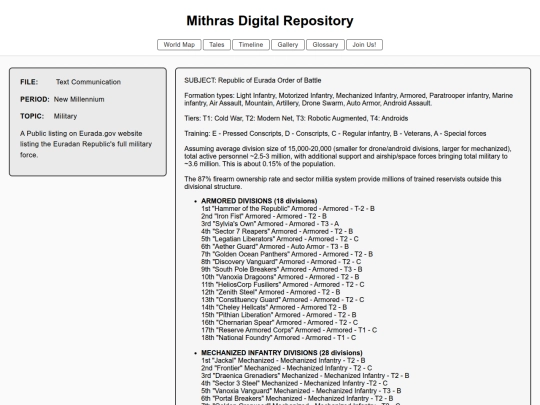Screen dimensions: 540x405
Task: Click the 87% firearm ownership paragraph
Action: 343,183
